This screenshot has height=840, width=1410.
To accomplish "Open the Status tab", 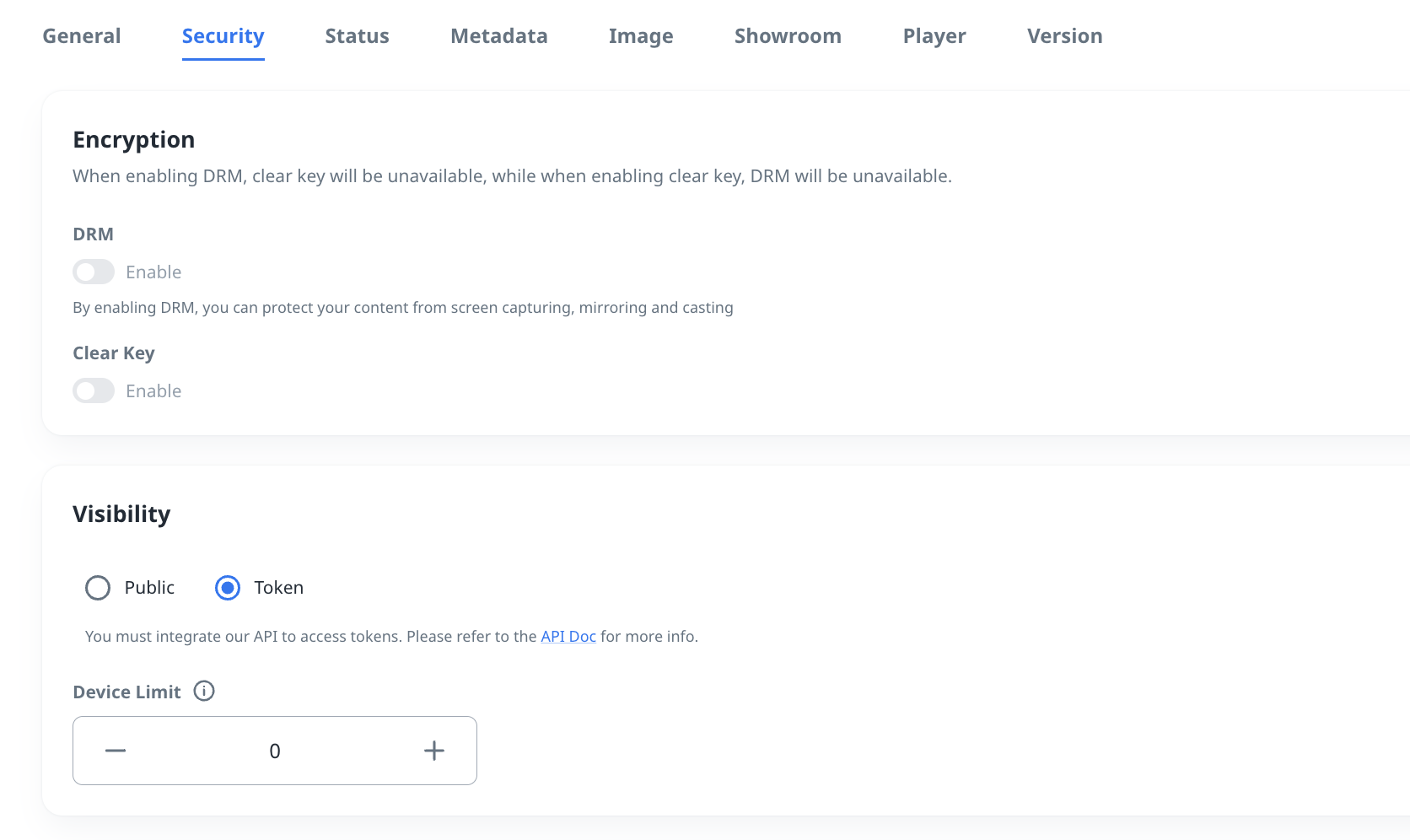I will click(357, 36).
